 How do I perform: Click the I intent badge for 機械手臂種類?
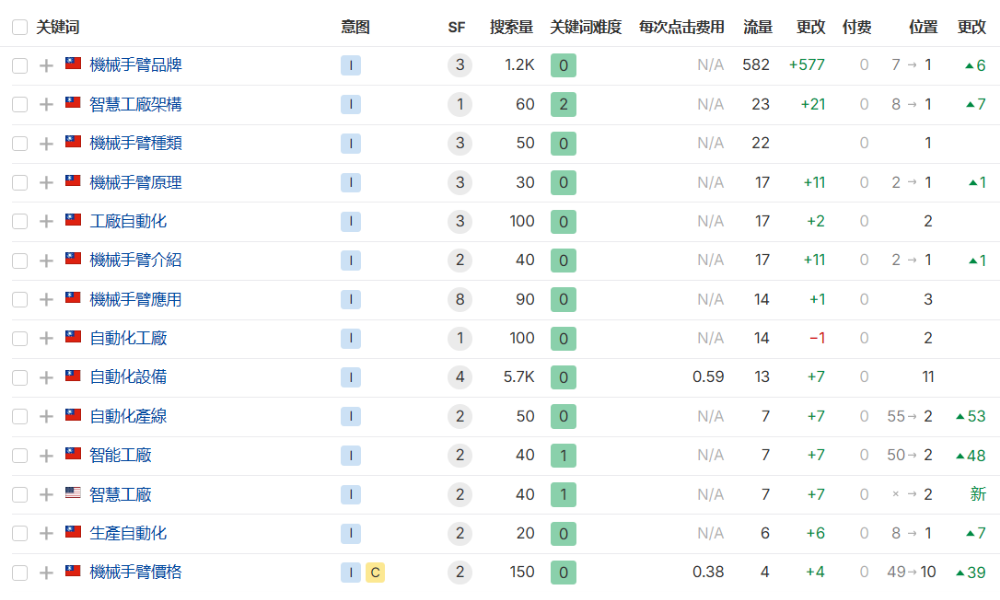click(350, 143)
